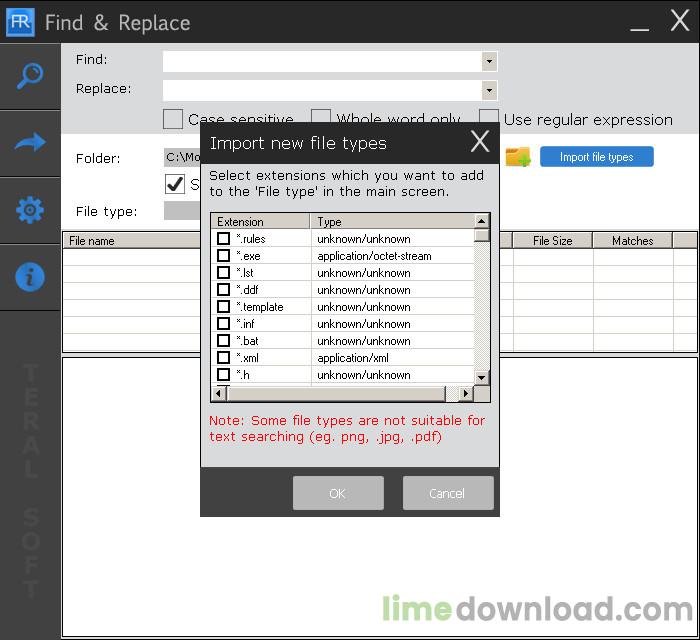Screen dimensions: 700x640
Task: Show the info sidebar icon panel
Action: (30, 277)
